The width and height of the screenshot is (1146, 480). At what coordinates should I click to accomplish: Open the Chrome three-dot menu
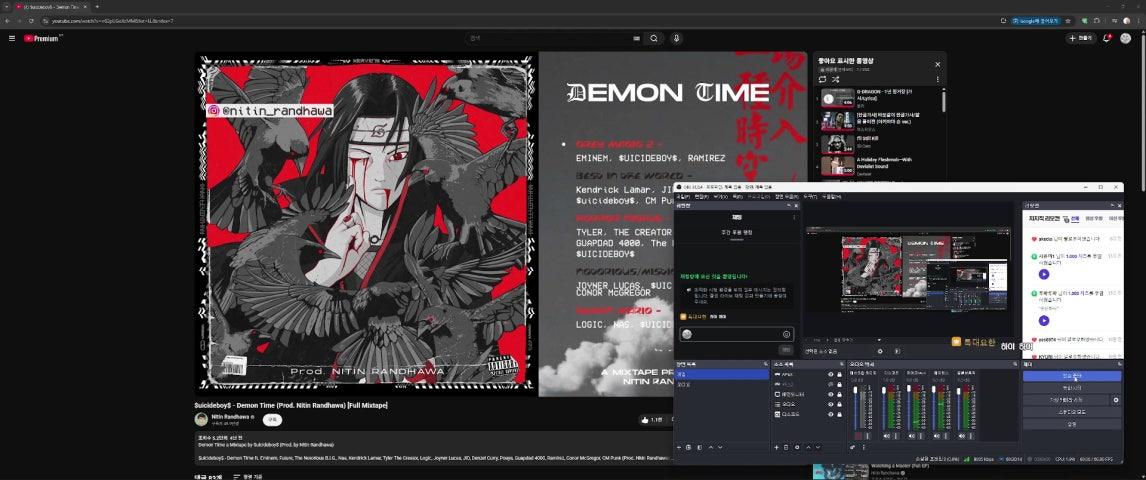1139,20
